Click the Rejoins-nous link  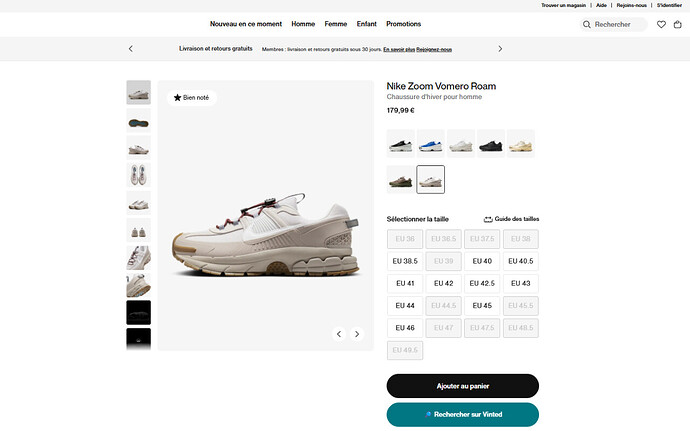coord(631,5)
